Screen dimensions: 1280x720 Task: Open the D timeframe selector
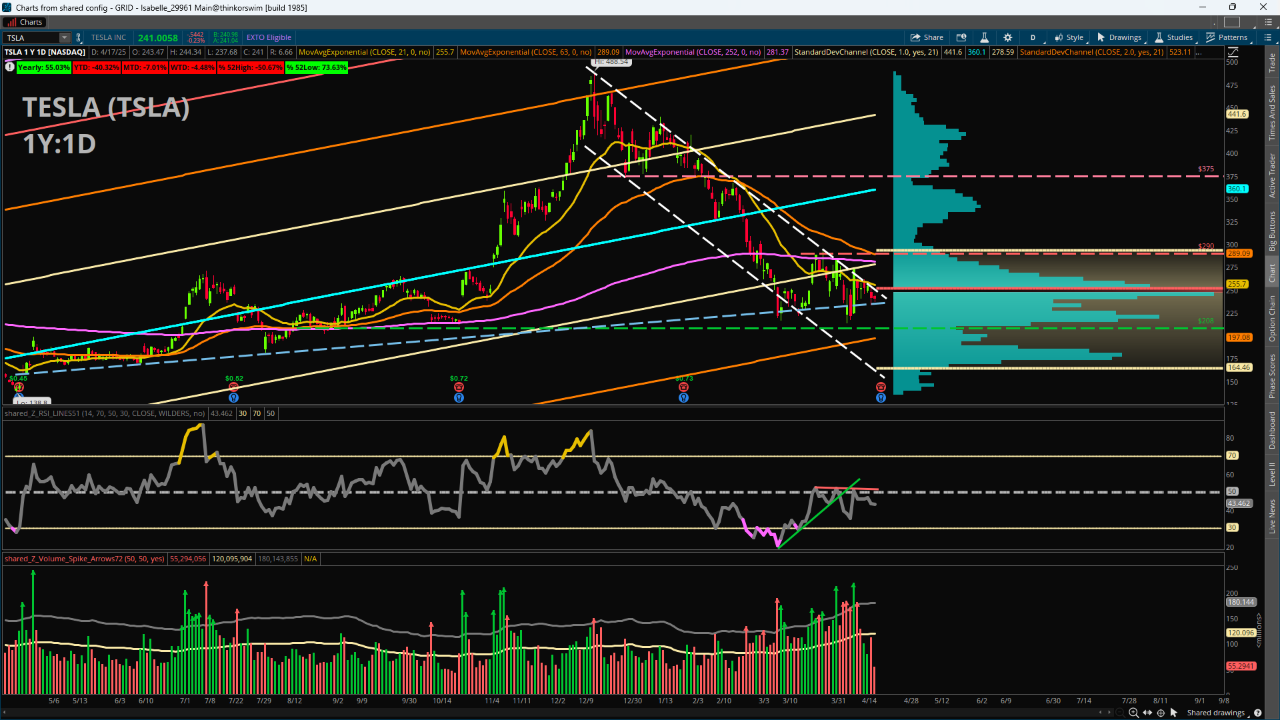pyautogui.click(x=1033, y=37)
